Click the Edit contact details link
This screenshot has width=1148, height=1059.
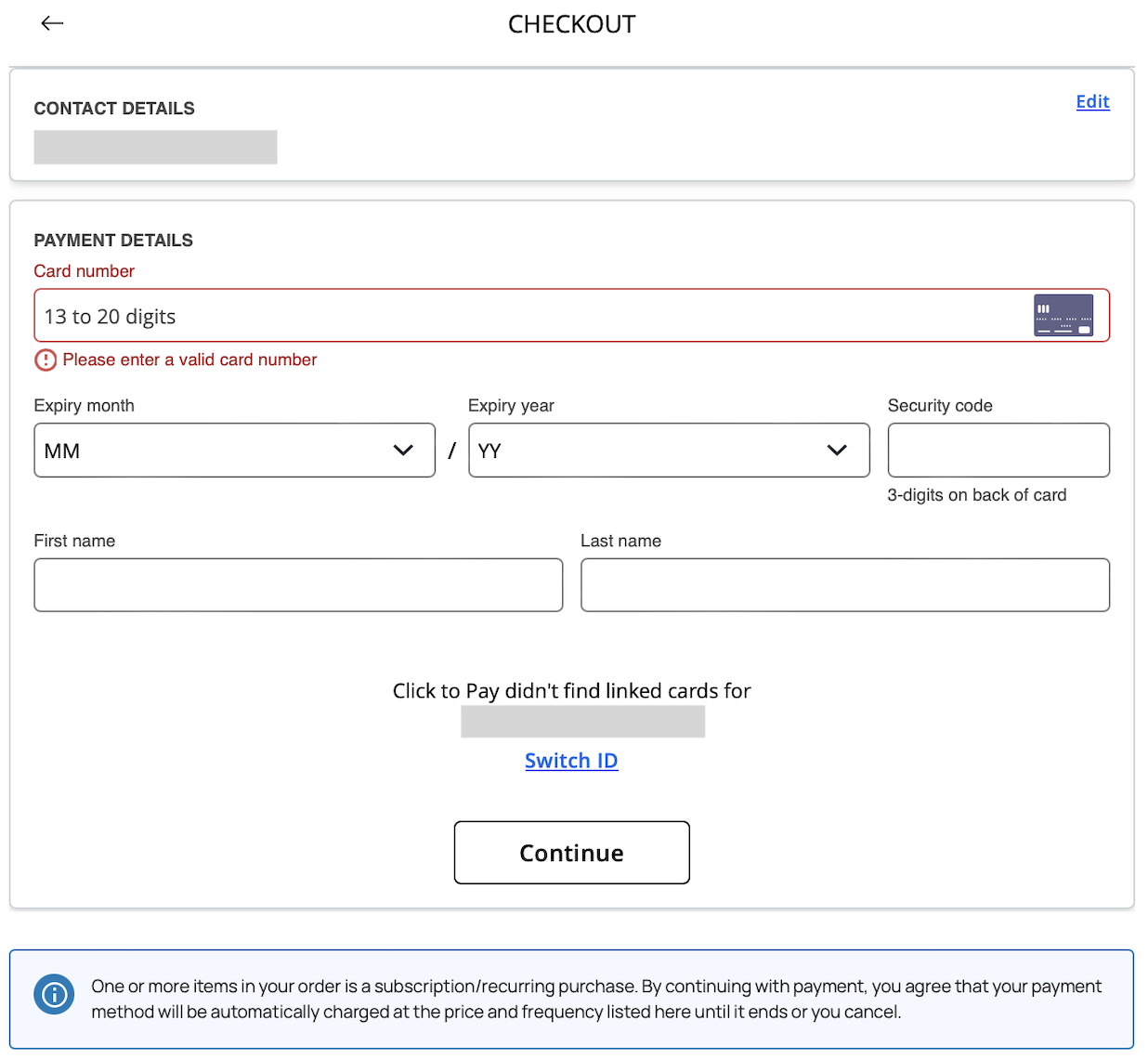click(x=1092, y=102)
